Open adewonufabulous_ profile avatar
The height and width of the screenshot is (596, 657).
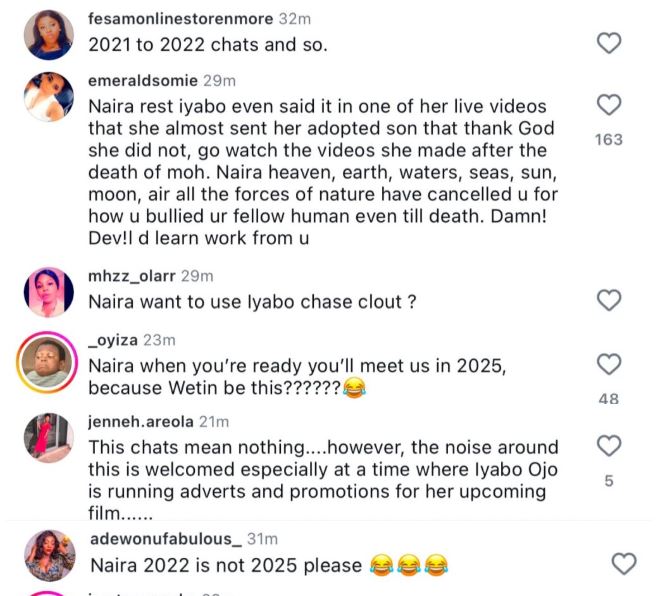(49, 556)
